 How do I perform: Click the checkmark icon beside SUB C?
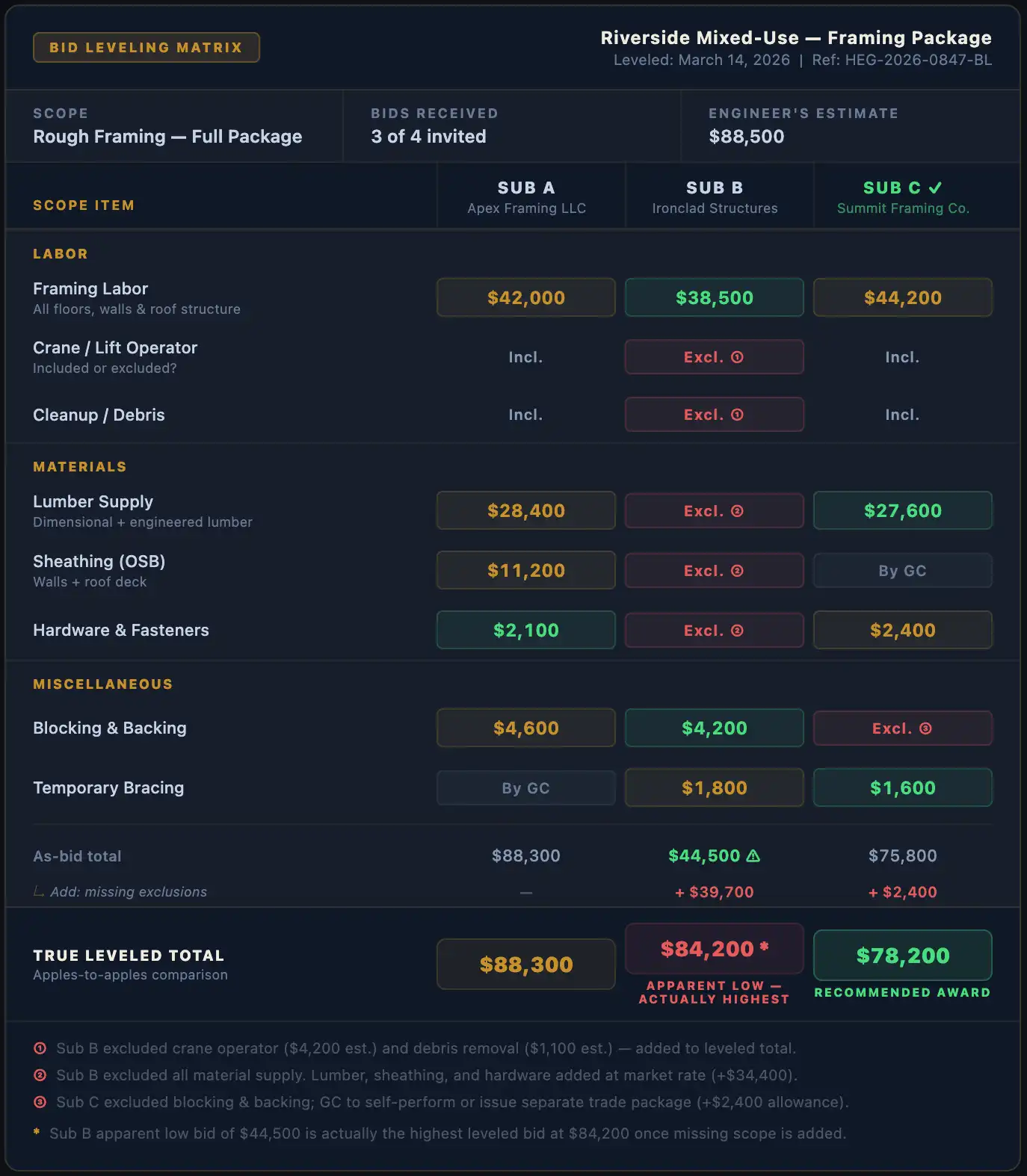935,188
